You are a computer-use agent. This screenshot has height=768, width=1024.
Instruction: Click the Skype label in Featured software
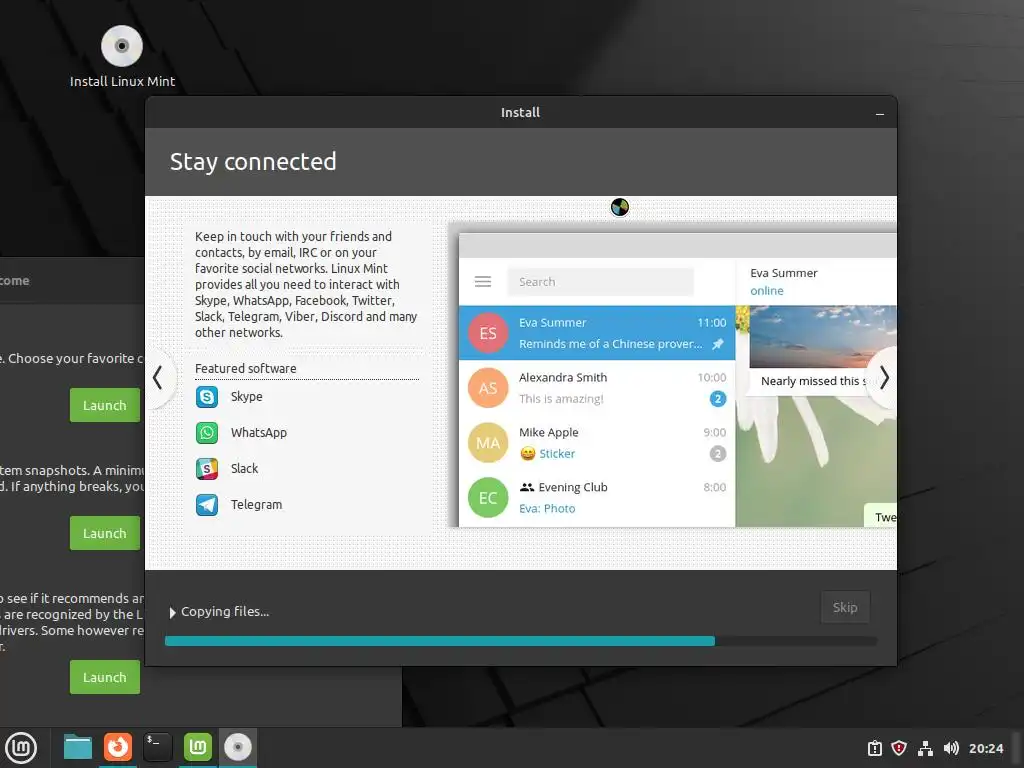coord(246,396)
